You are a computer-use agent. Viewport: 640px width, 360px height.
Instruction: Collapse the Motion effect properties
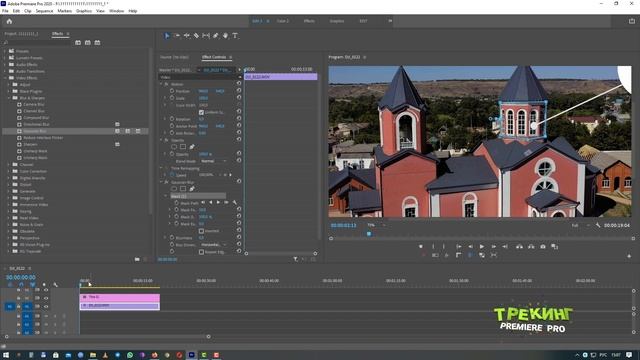pyautogui.click(x=161, y=84)
